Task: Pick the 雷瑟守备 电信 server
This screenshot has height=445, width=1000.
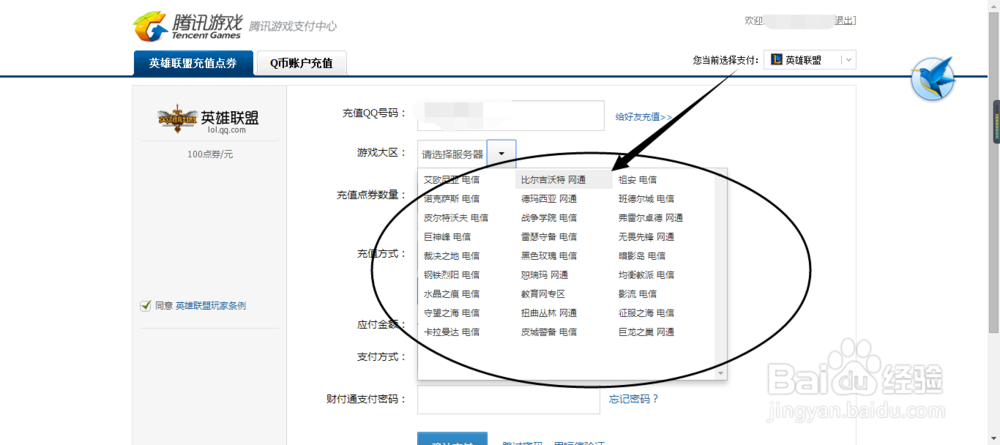Action: [548, 237]
